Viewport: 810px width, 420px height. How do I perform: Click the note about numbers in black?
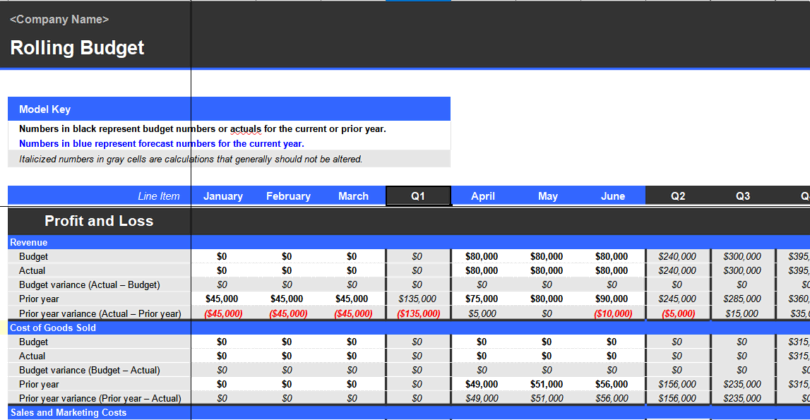pyautogui.click(x=202, y=129)
